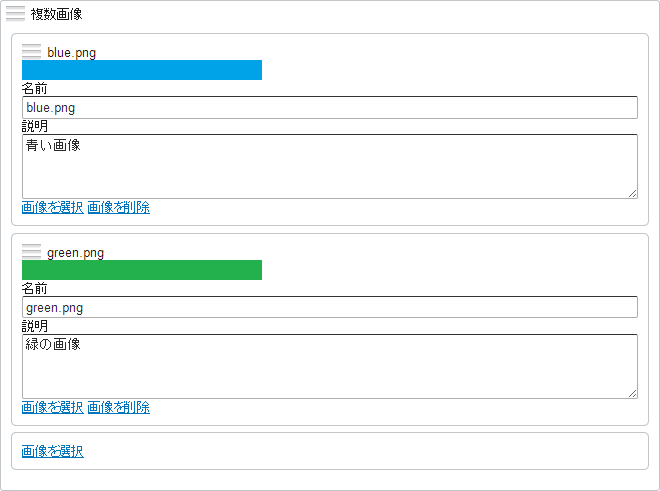Click the blue image preview thumbnail
The width and height of the screenshot is (660, 491).
coord(142,70)
